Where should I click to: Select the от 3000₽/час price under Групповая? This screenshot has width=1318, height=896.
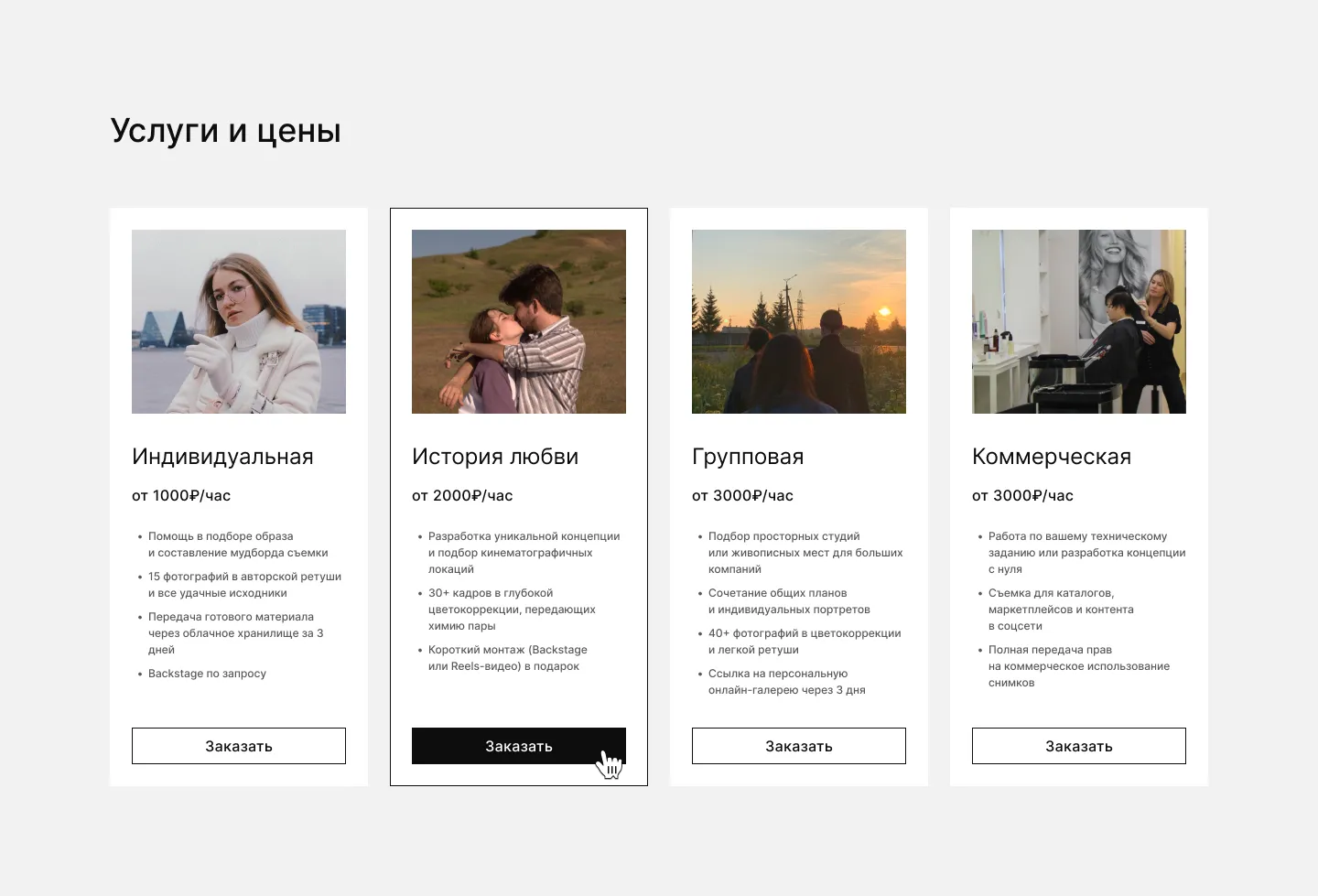(742, 495)
